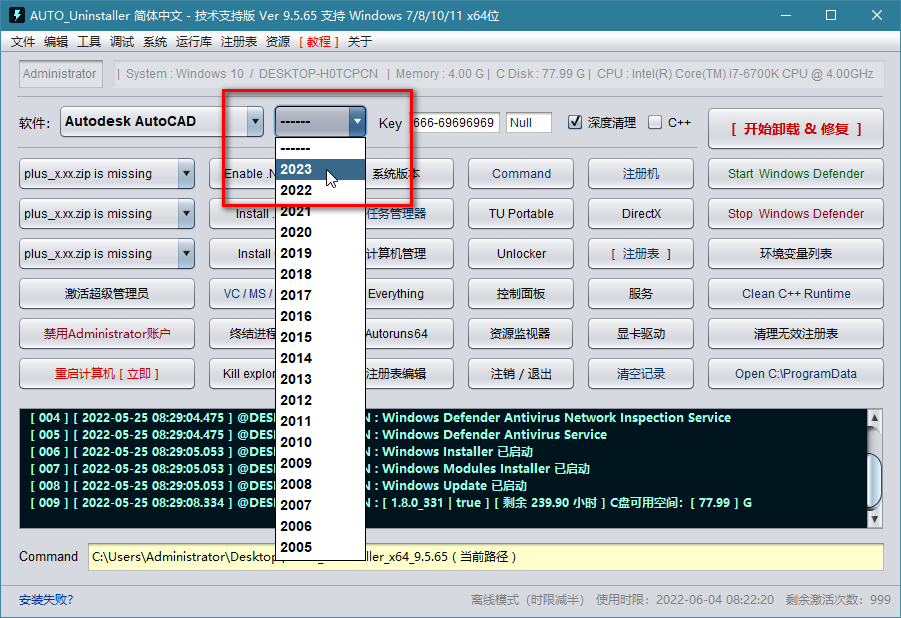Click 禁用Administrator账户 button
The height and width of the screenshot is (618, 901).
(107, 333)
